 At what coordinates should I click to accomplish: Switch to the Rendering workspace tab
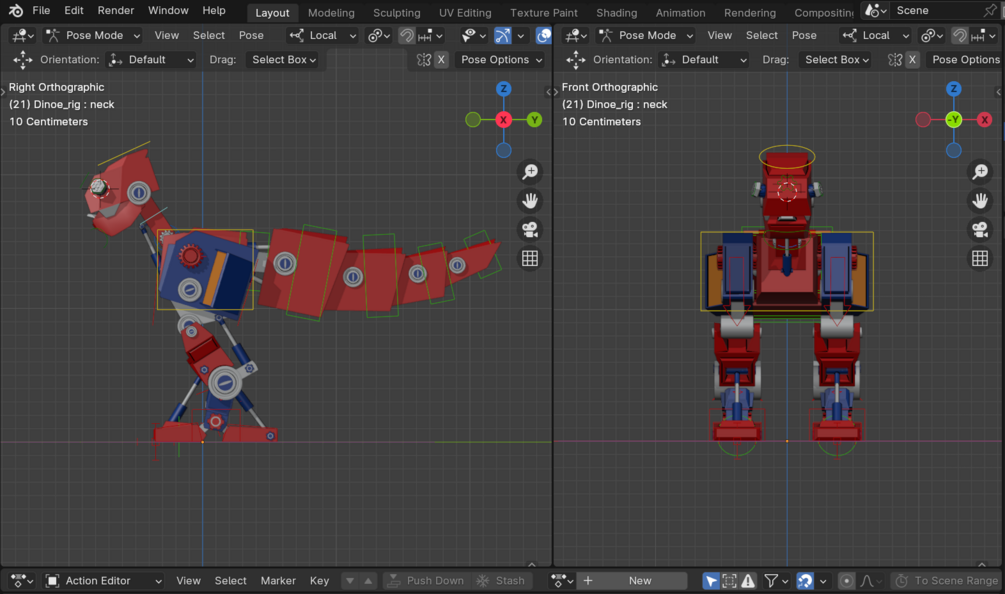[749, 12]
